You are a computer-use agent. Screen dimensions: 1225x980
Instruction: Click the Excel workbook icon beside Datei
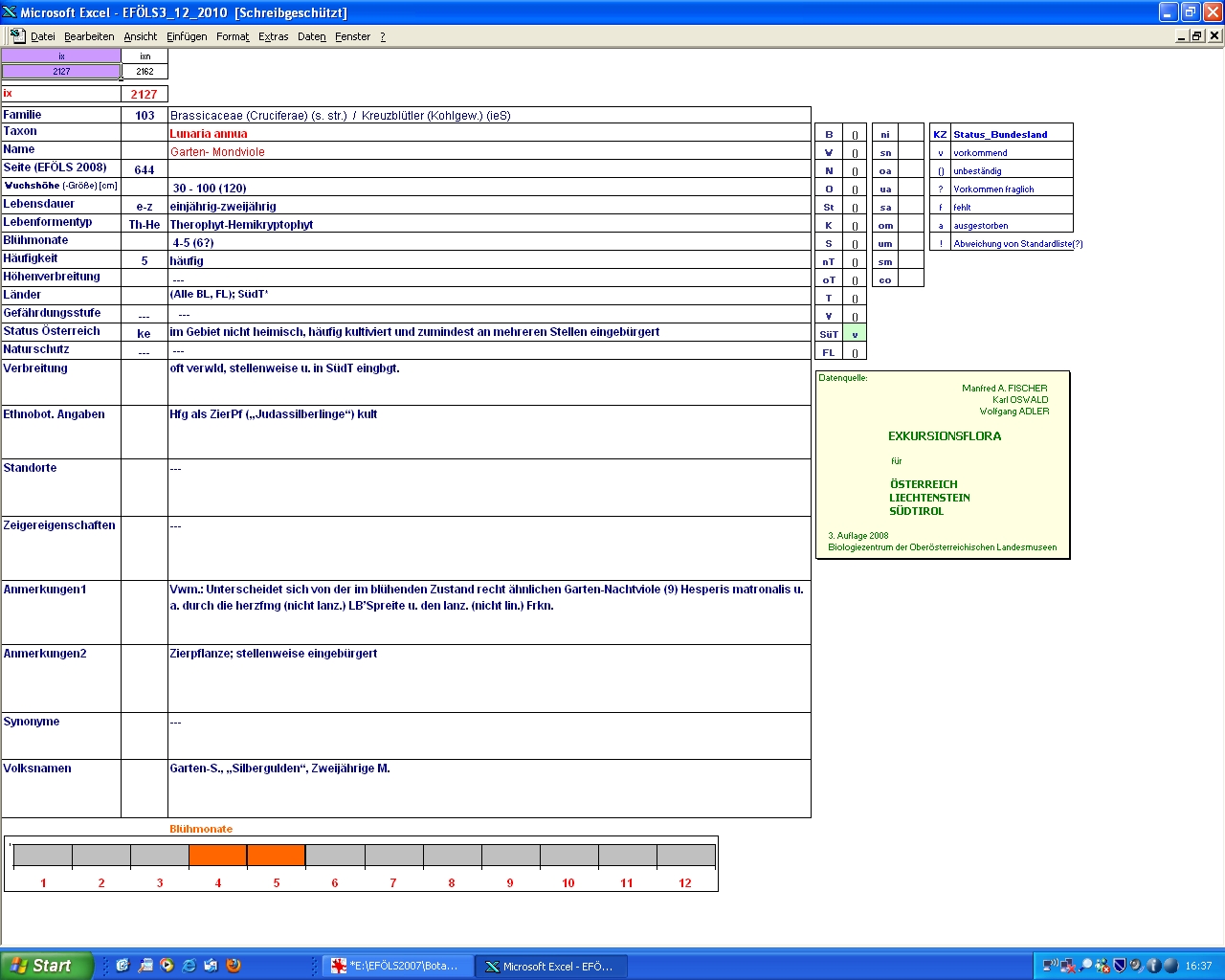[x=17, y=35]
